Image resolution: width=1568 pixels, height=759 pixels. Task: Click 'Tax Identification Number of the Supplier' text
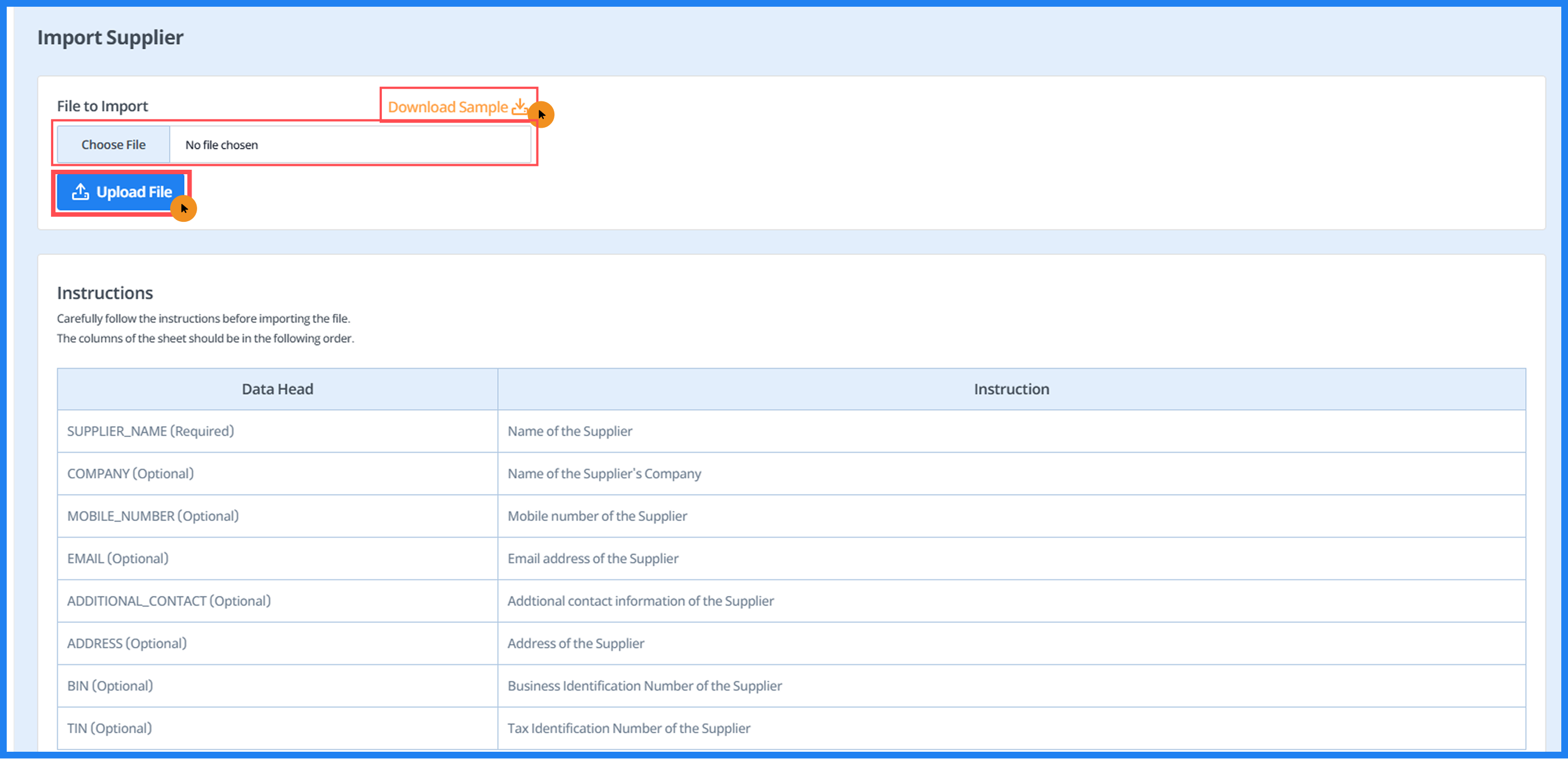628,728
